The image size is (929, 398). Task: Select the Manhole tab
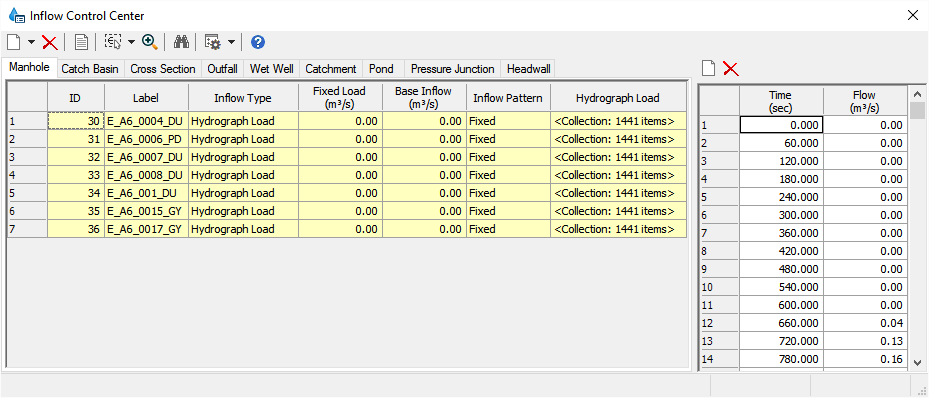click(30, 68)
